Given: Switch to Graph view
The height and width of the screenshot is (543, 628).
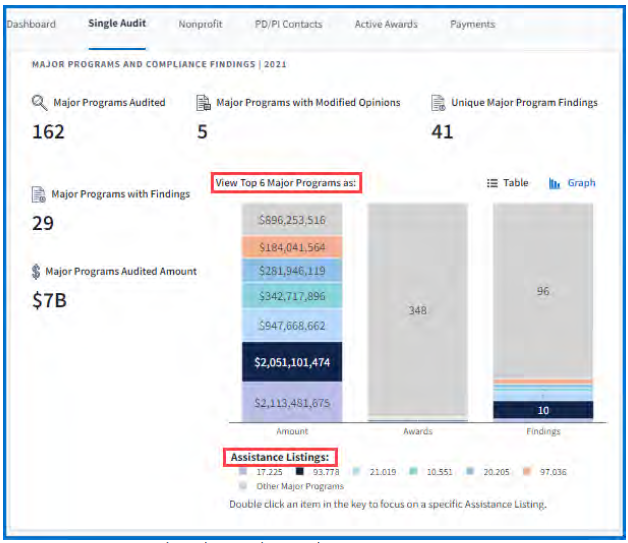Looking at the screenshot, I should tap(572, 183).
